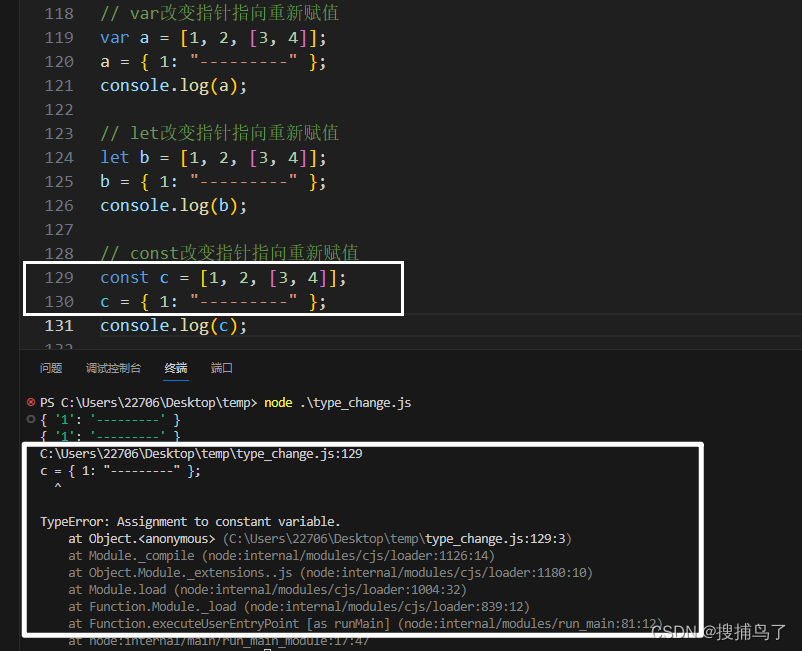The image size is (802, 651).
Task: Click the circle marker beside first output line
Action: 31,419
